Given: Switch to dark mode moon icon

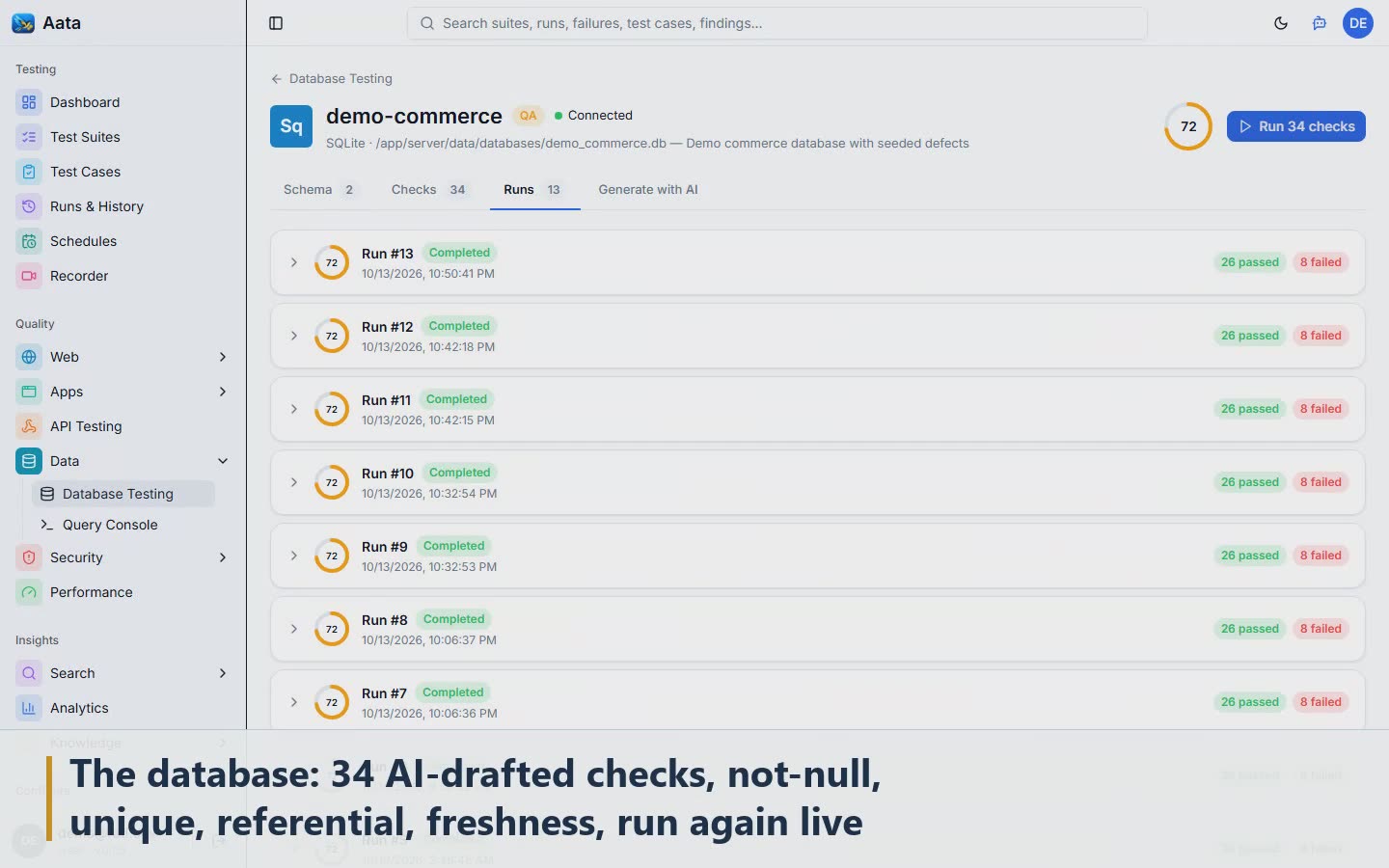Looking at the screenshot, I should tap(1281, 23).
